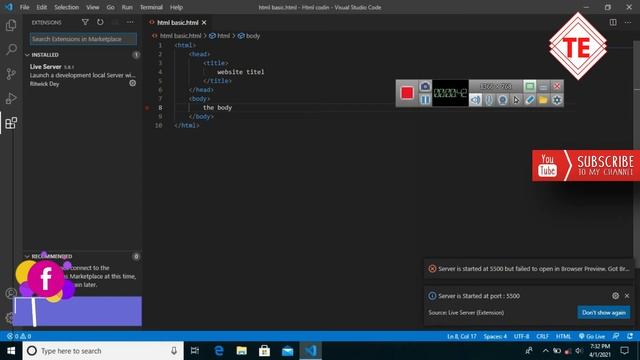This screenshot has height=360, width=640.
Task: Change indentation via Spaces: 4
Action: 495,336
